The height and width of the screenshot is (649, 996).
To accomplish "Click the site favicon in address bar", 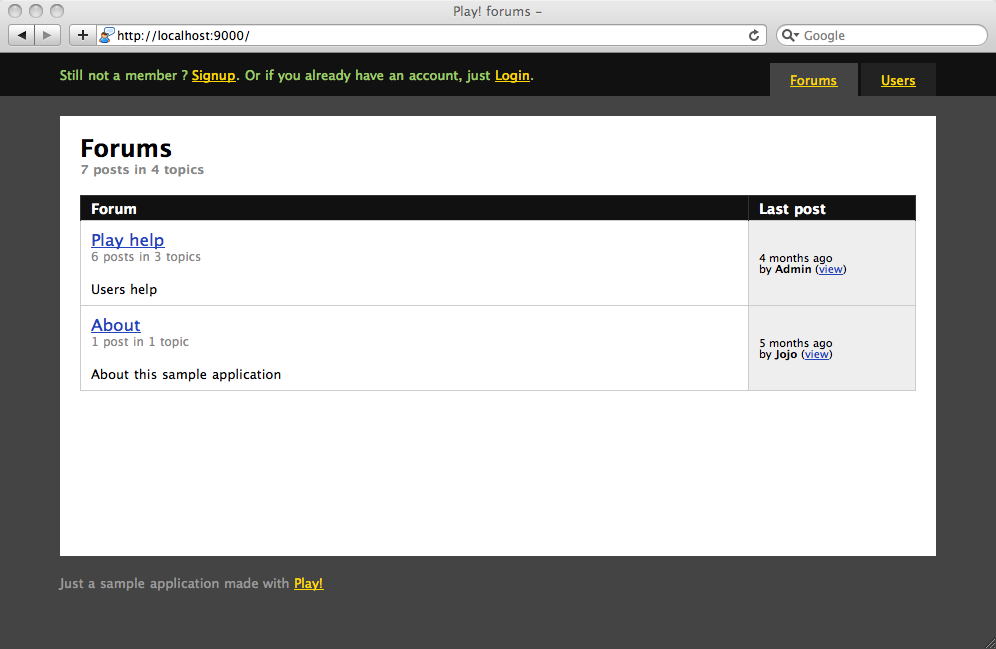I will tap(106, 35).
